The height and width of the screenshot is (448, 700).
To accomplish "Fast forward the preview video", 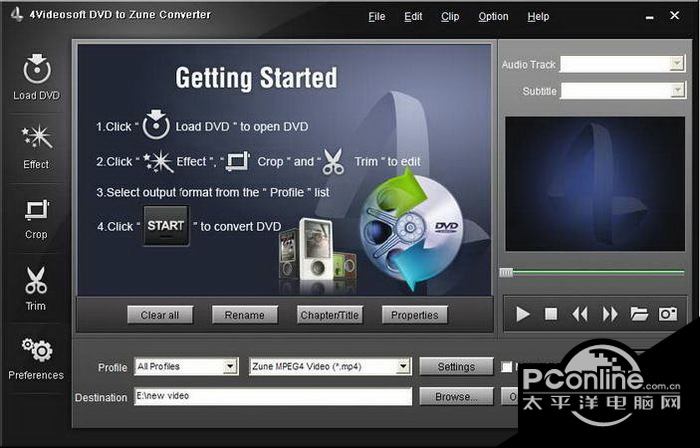I will (x=610, y=314).
